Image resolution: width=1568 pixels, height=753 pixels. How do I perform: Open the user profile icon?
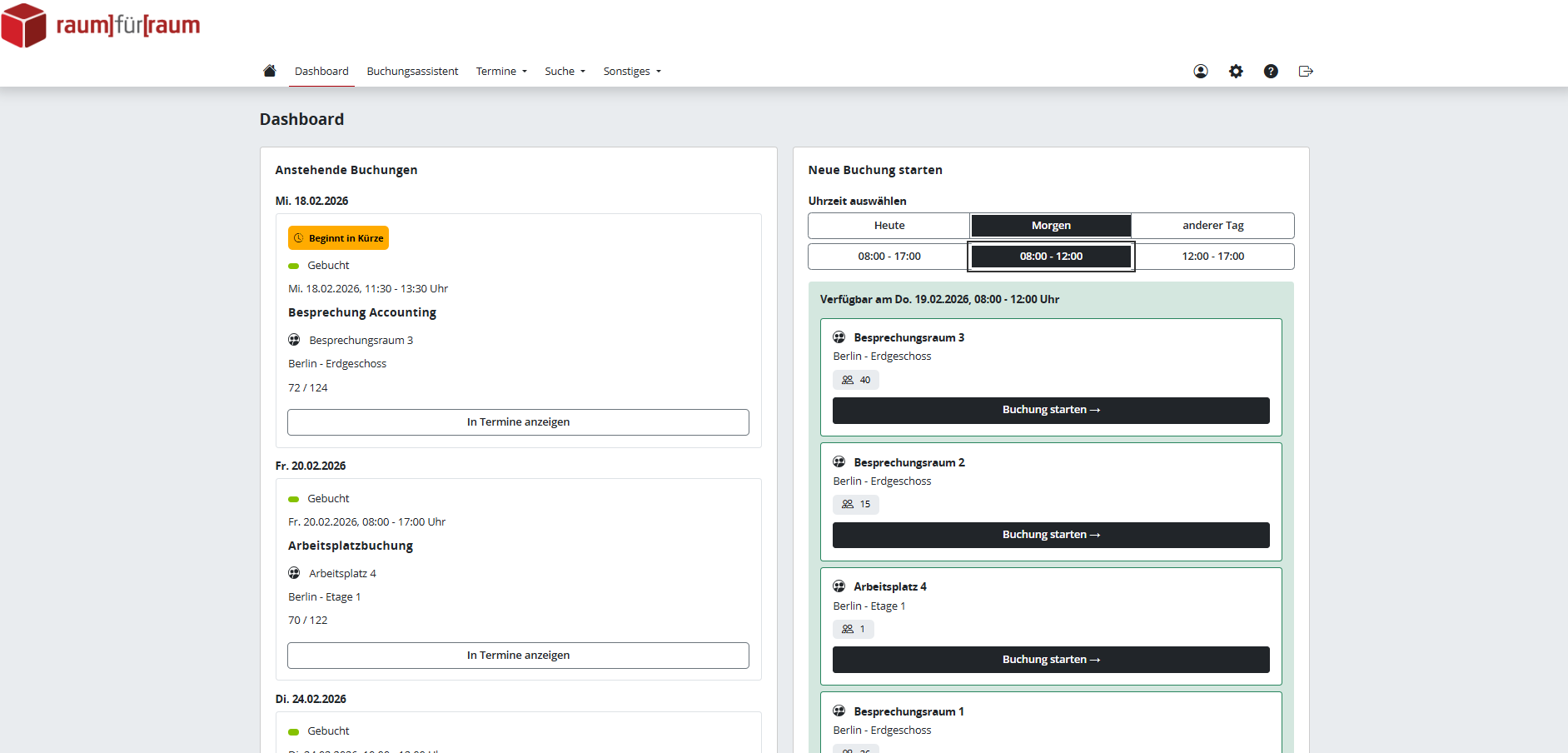(x=1201, y=72)
